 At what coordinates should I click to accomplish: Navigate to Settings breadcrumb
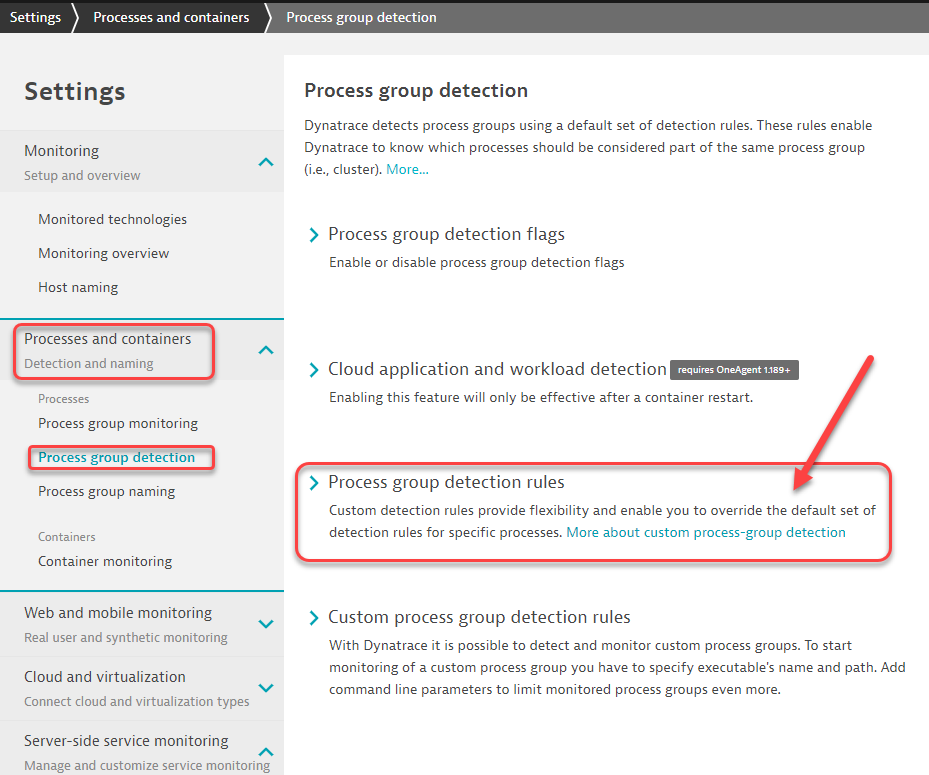35,17
